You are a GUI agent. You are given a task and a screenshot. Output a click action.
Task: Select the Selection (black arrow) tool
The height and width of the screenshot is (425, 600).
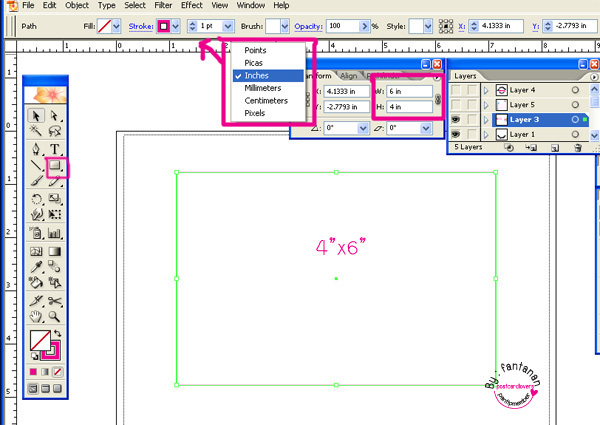point(36,115)
